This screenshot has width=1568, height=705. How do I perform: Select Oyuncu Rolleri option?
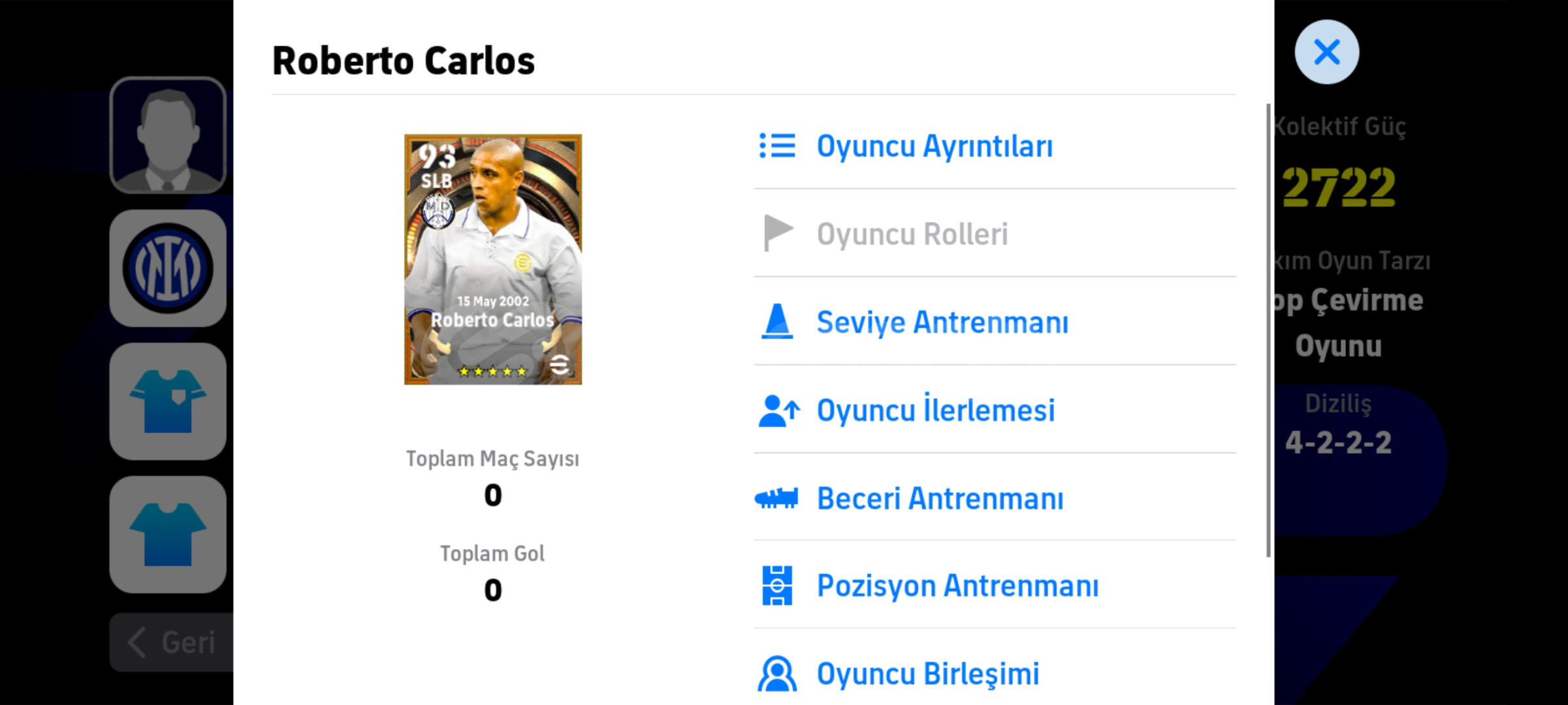995,234
